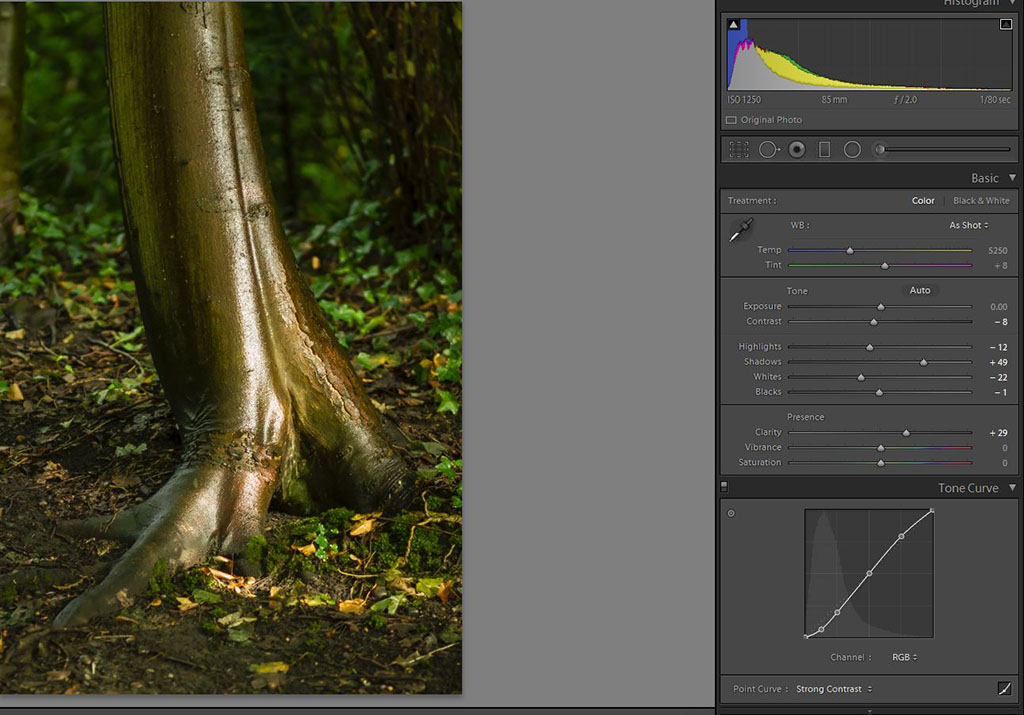Click the edit point curve button
The image size is (1024, 715).
(1004, 689)
